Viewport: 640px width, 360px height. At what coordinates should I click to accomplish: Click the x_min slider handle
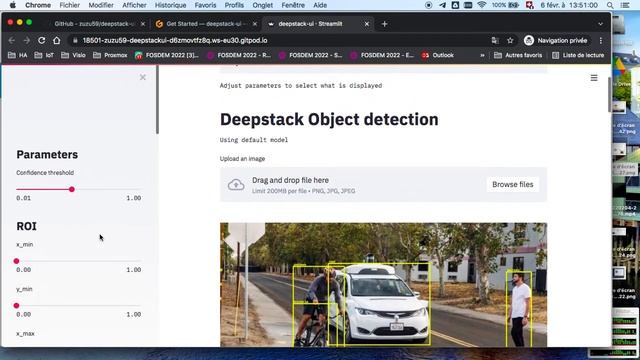(x=16, y=261)
